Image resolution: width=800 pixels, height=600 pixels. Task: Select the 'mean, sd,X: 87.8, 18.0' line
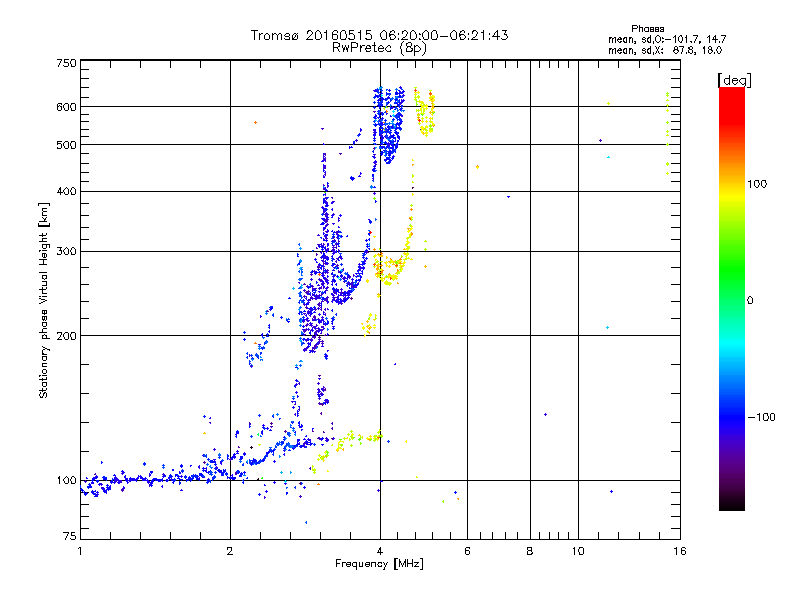coord(665,50)
